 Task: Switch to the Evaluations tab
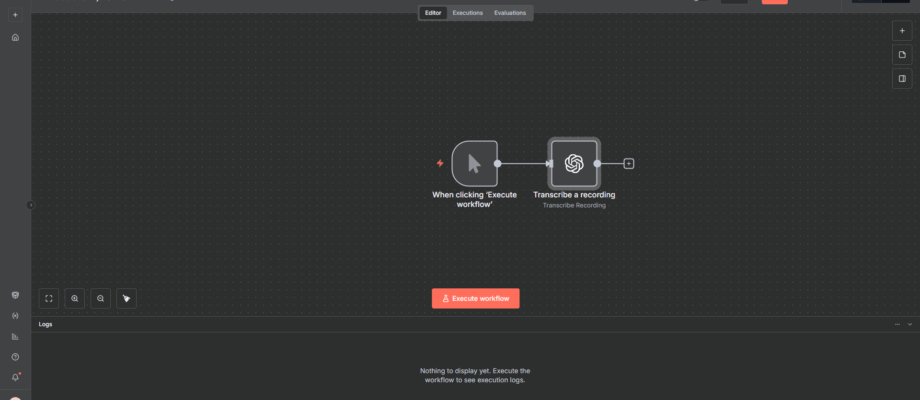(x=510, y=13)
